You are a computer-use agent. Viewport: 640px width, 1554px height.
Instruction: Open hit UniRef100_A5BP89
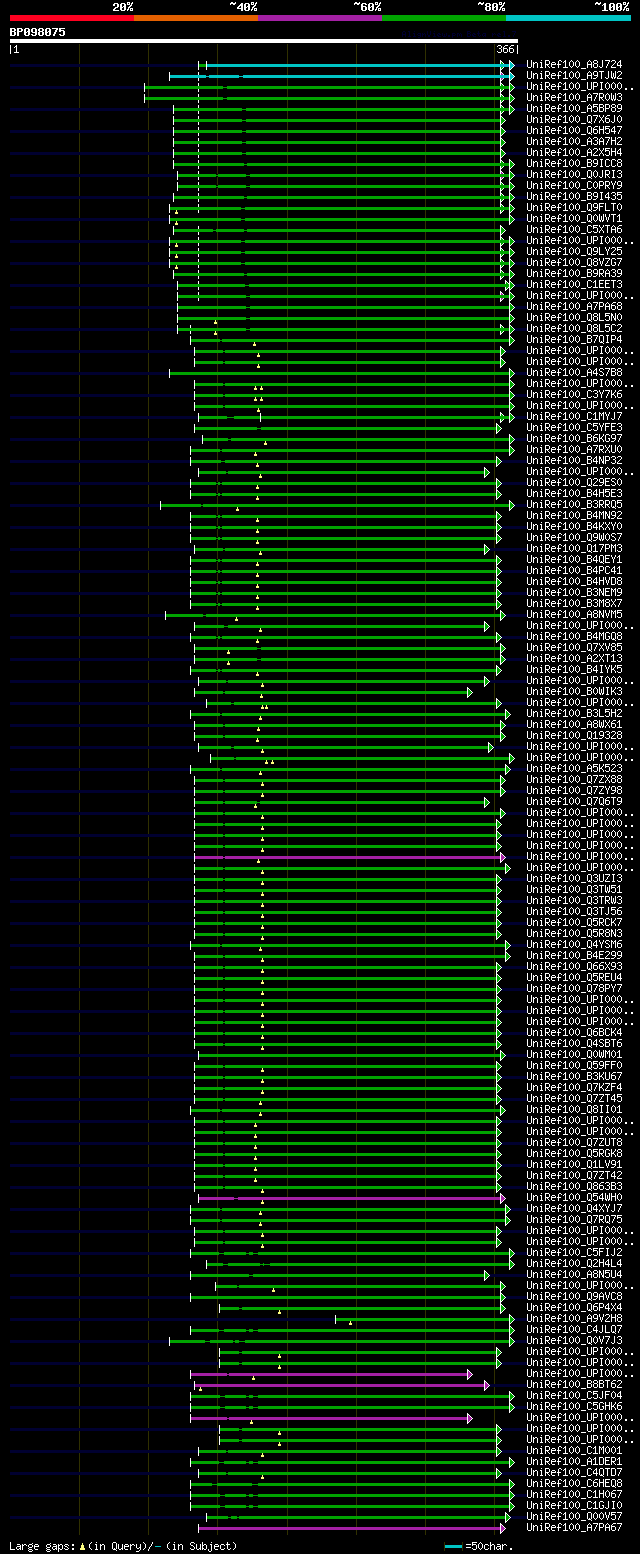point(574,109)
